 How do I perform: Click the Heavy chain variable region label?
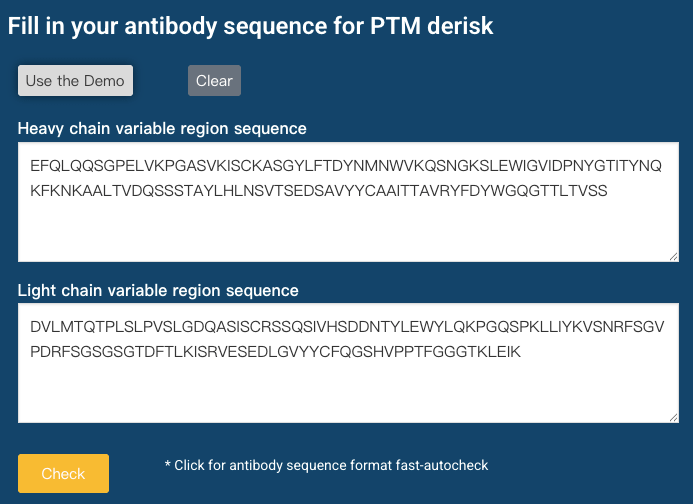point(162,129)
